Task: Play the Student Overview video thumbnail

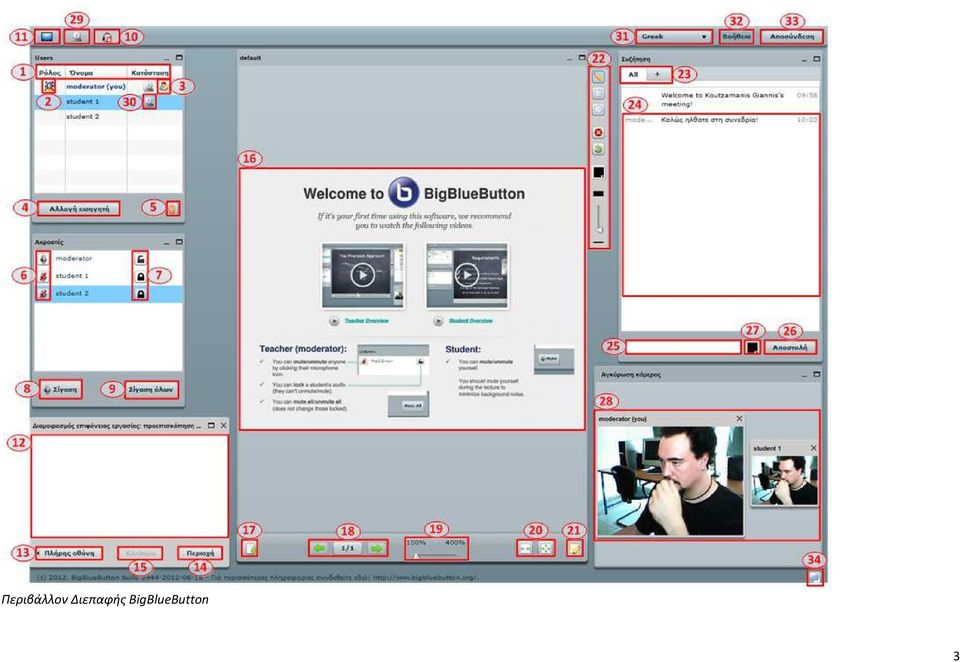Action: 467,276
